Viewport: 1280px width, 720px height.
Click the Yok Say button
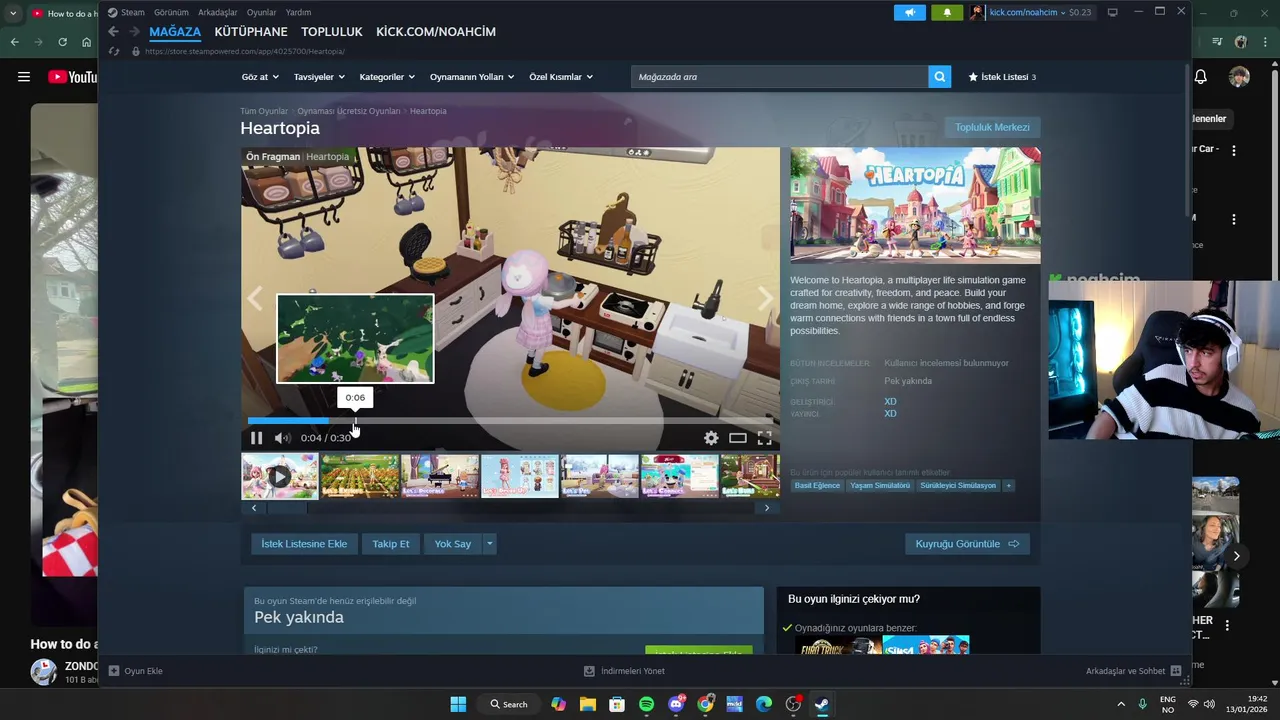tap(452, 544)
